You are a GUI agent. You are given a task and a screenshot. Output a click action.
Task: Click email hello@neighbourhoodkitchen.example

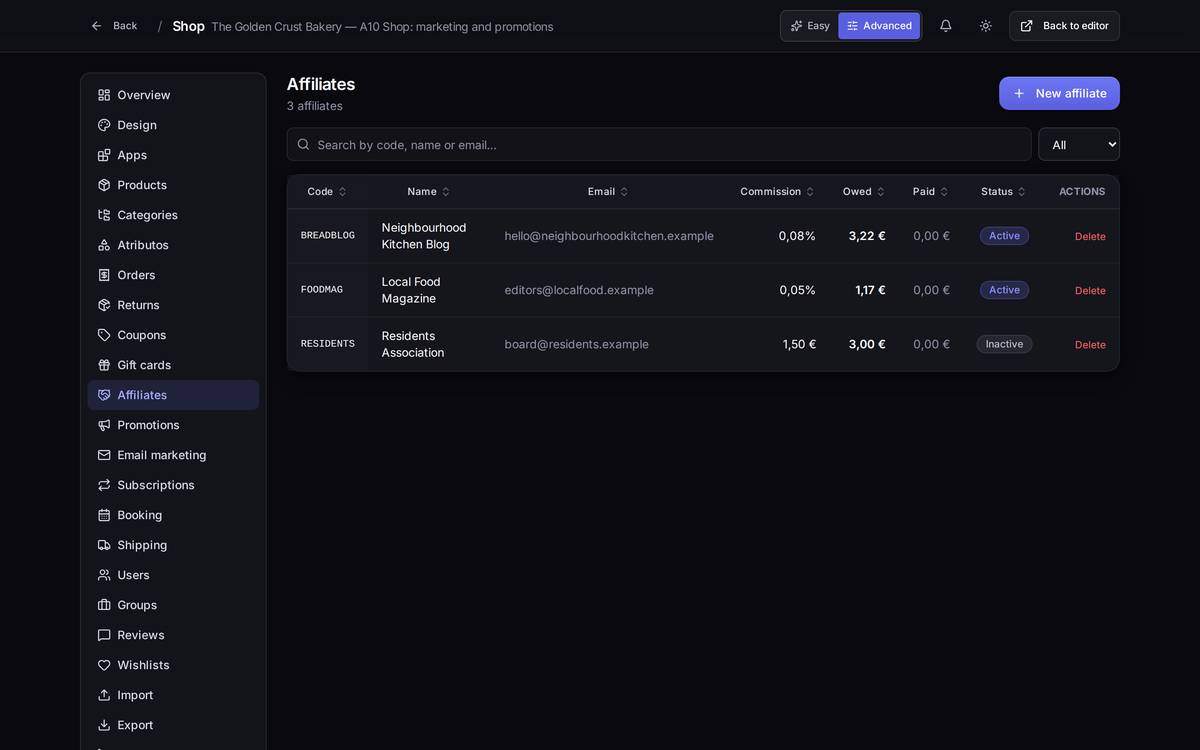pyautogui.click(x=609, y=236)
